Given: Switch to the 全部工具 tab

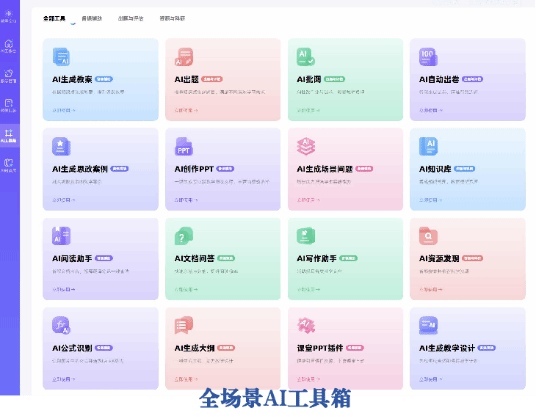Looking at the screenshot, I should pyautogui.click(x=54, y=18).
